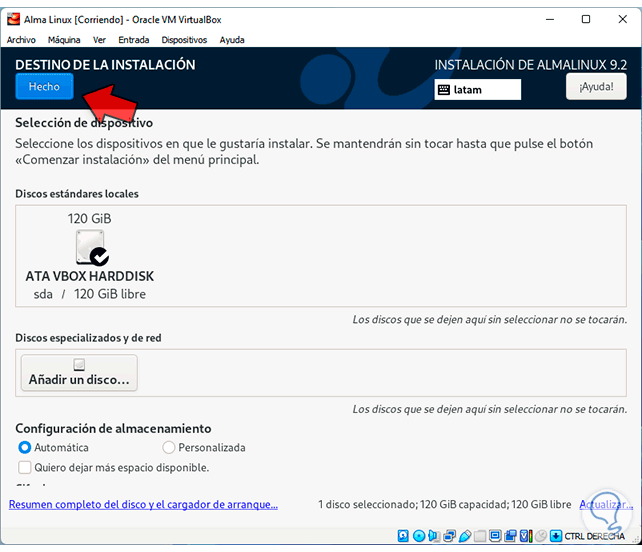Minimize the VirtualBox window
Screen dimensions: 642x552
[x=550, y=19]
